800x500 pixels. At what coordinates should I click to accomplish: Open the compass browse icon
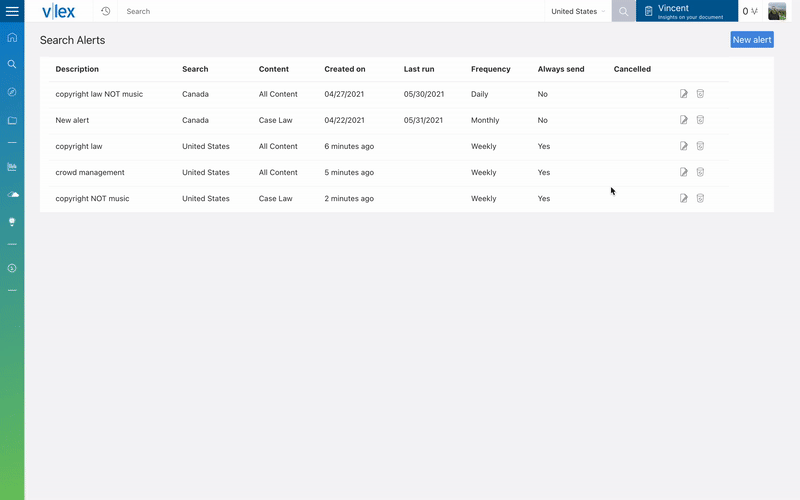tap(12, 92)
